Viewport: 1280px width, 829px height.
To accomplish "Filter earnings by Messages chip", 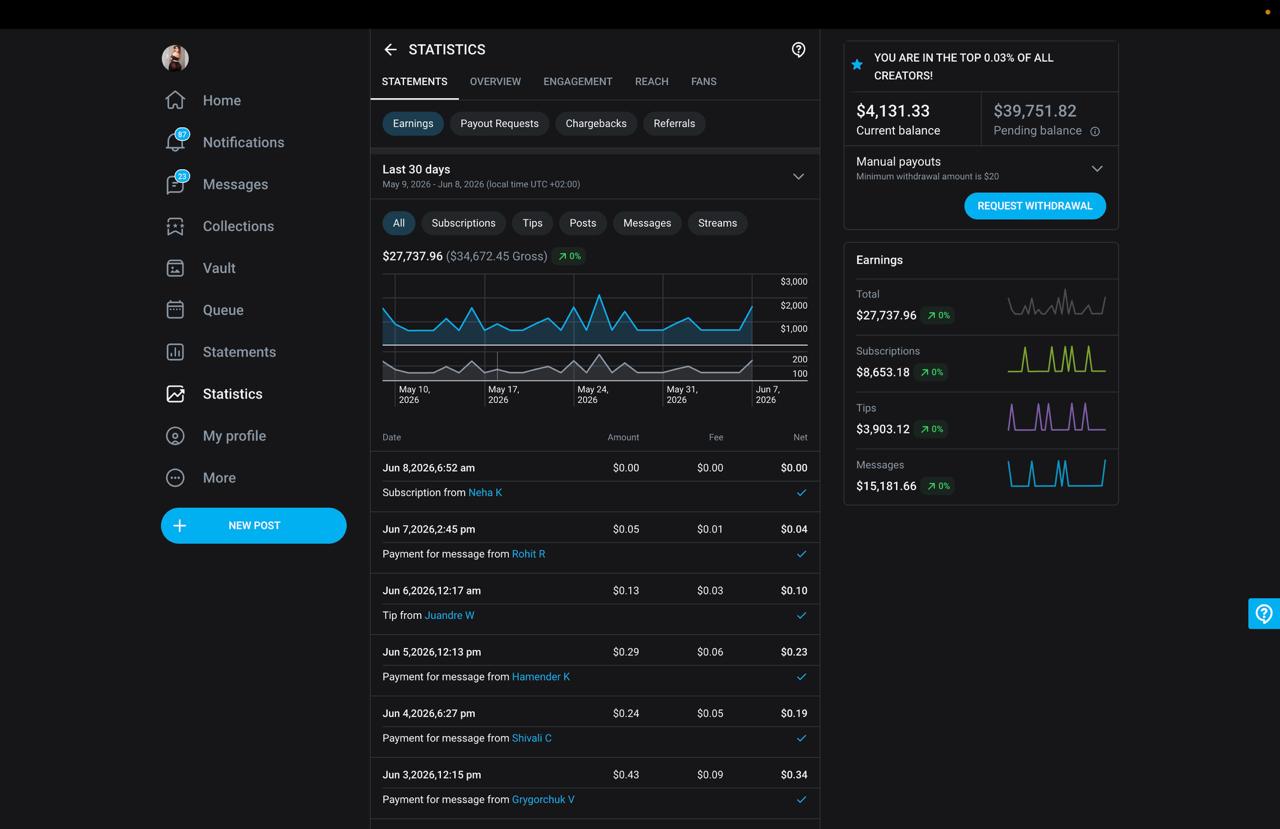I will pos(647,223).
